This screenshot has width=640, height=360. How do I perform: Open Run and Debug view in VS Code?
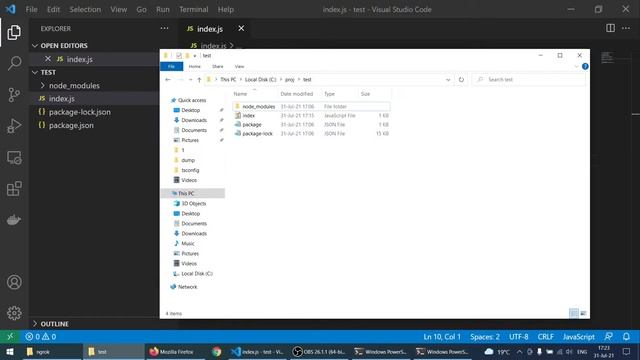pos(14,126)
